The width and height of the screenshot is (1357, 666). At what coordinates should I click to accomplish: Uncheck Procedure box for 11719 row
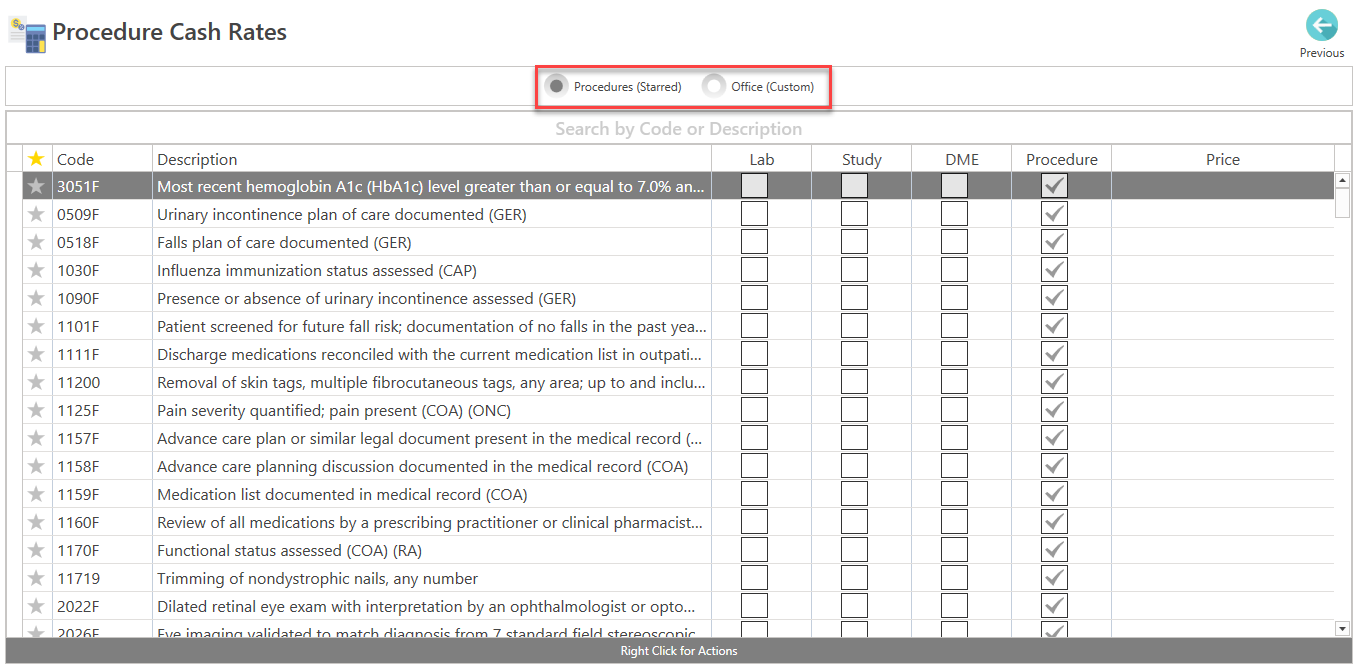(1054, 578)
